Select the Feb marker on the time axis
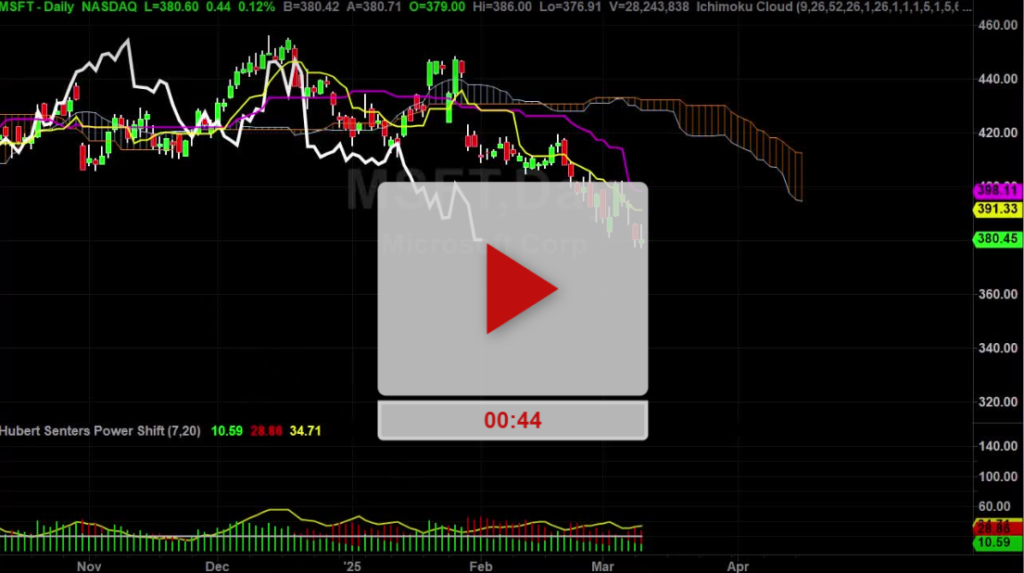 click(481, 566)
